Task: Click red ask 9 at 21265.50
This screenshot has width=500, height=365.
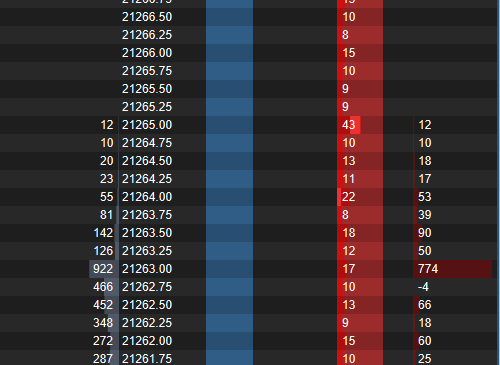Action: (x=360, y=89)
